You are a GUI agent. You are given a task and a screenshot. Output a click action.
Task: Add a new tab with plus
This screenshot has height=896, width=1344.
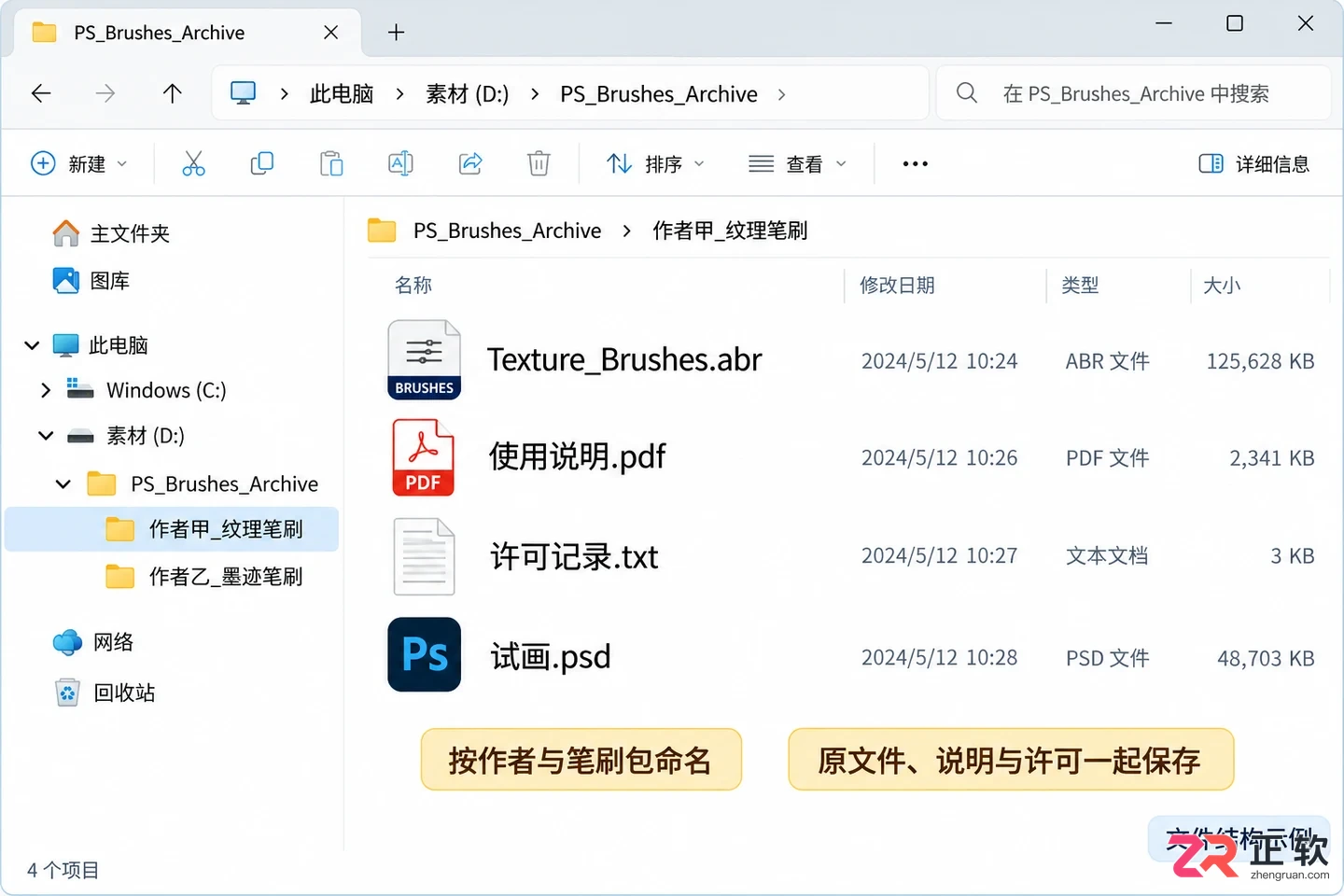pyautogui.click(x=396, y=33)
